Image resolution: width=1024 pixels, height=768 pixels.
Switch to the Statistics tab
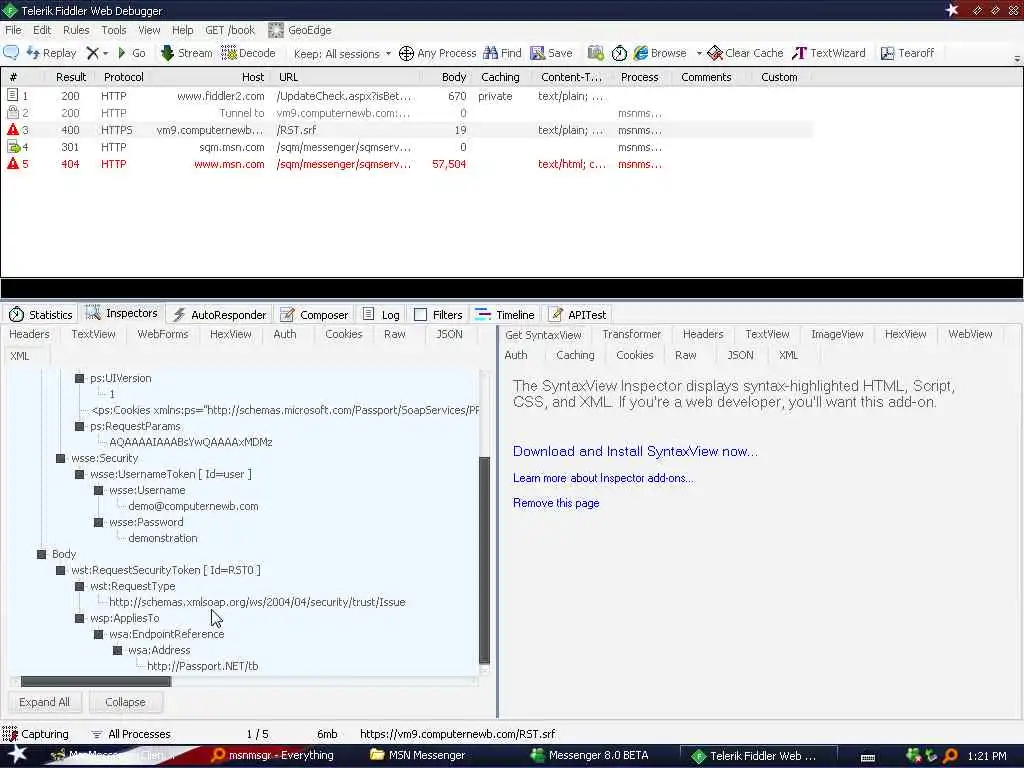tap(40, 314)
